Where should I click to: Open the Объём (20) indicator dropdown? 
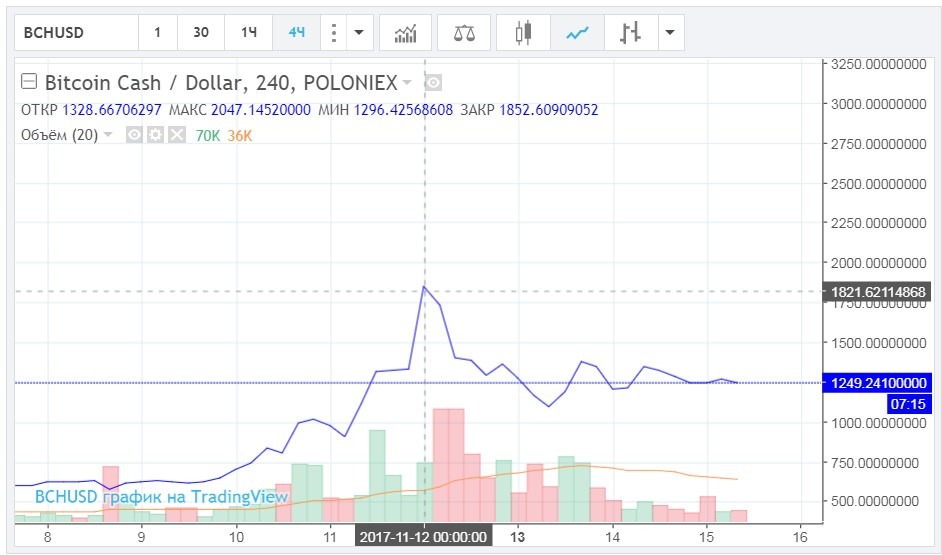click(x=108, y=135)
